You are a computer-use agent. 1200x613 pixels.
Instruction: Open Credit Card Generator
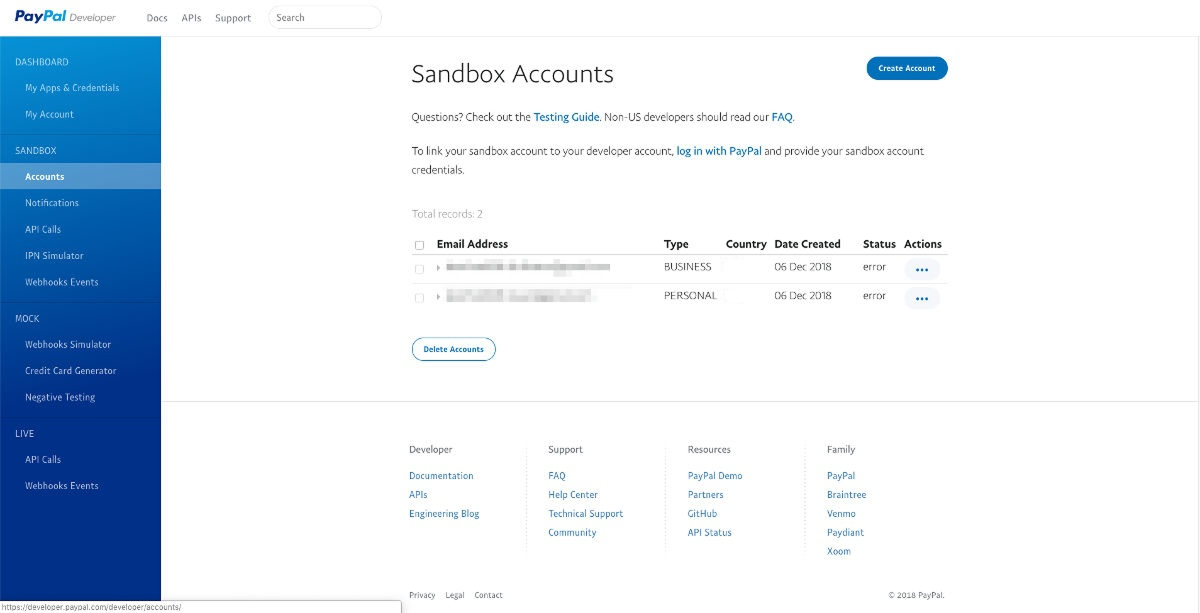[71, 371]
